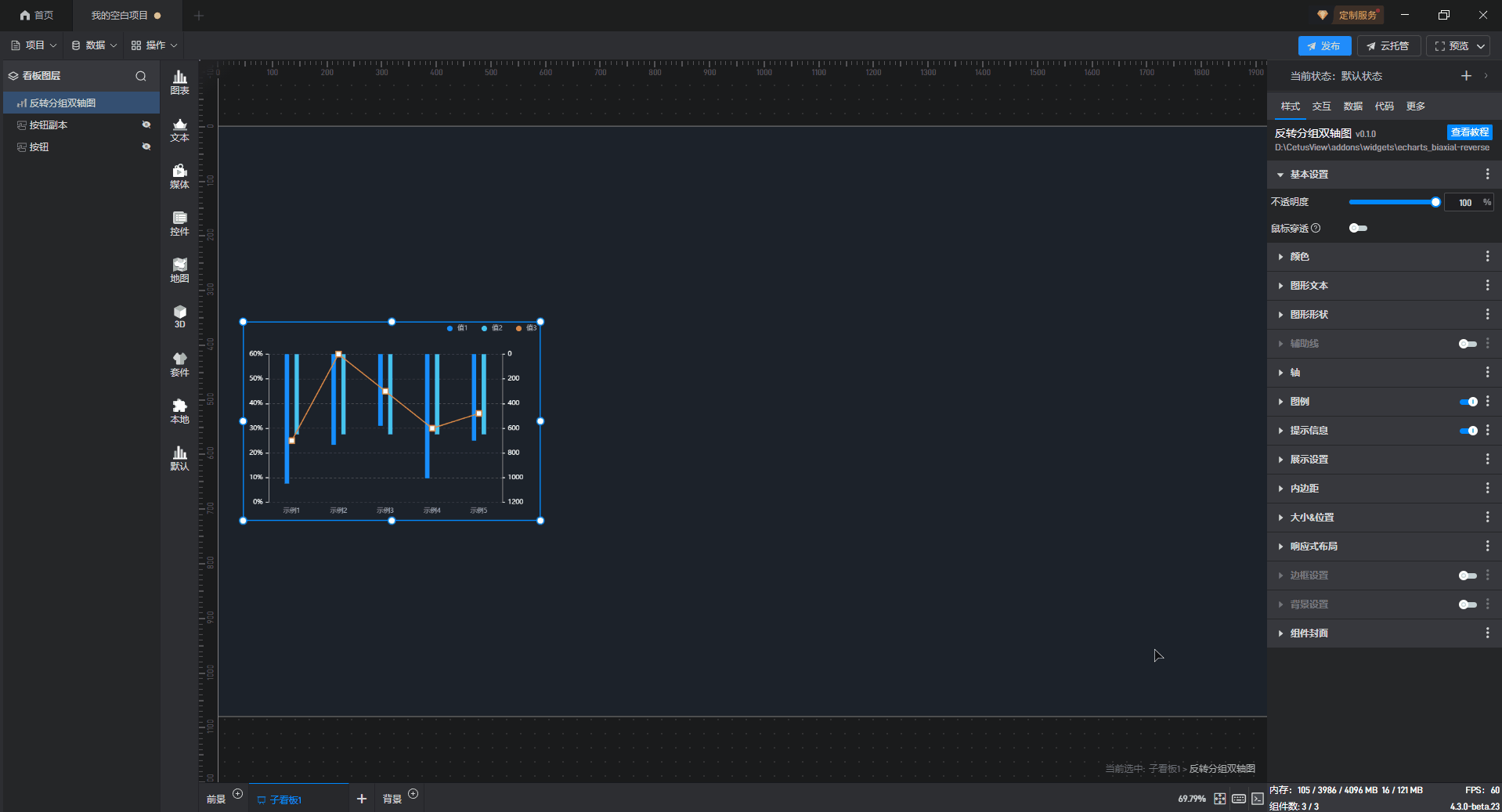Open options menu for 基本设置 section

click(x=1488, y=175)
